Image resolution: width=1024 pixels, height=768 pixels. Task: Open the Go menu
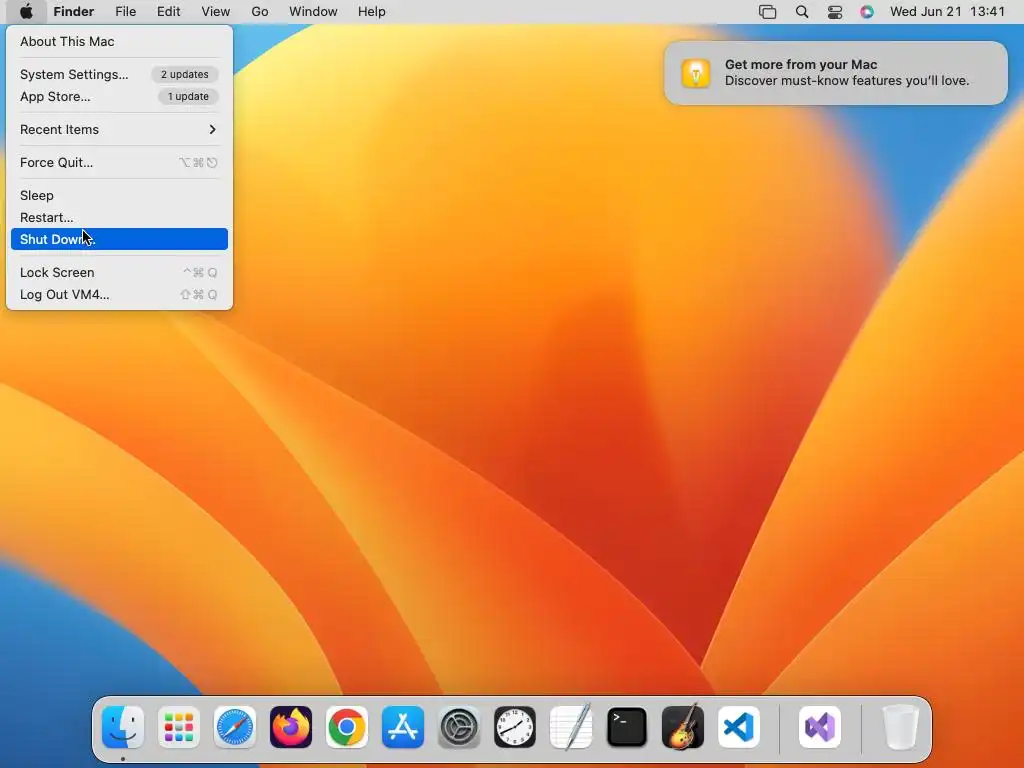(260, 12)
